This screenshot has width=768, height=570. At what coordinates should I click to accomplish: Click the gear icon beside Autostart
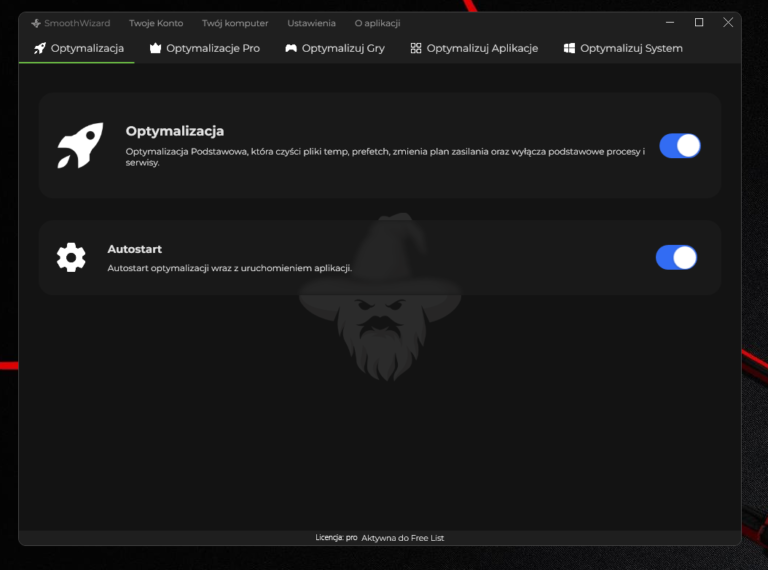[x=71, y=258]
